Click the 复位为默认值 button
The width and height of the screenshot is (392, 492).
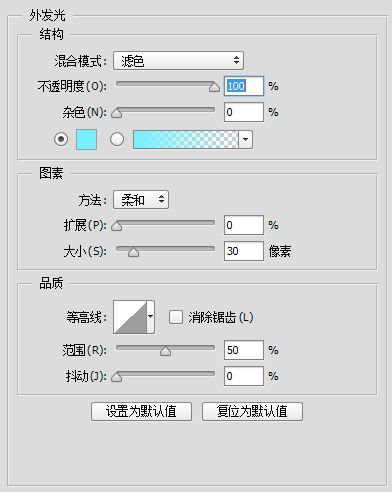[x=252, y=411]
